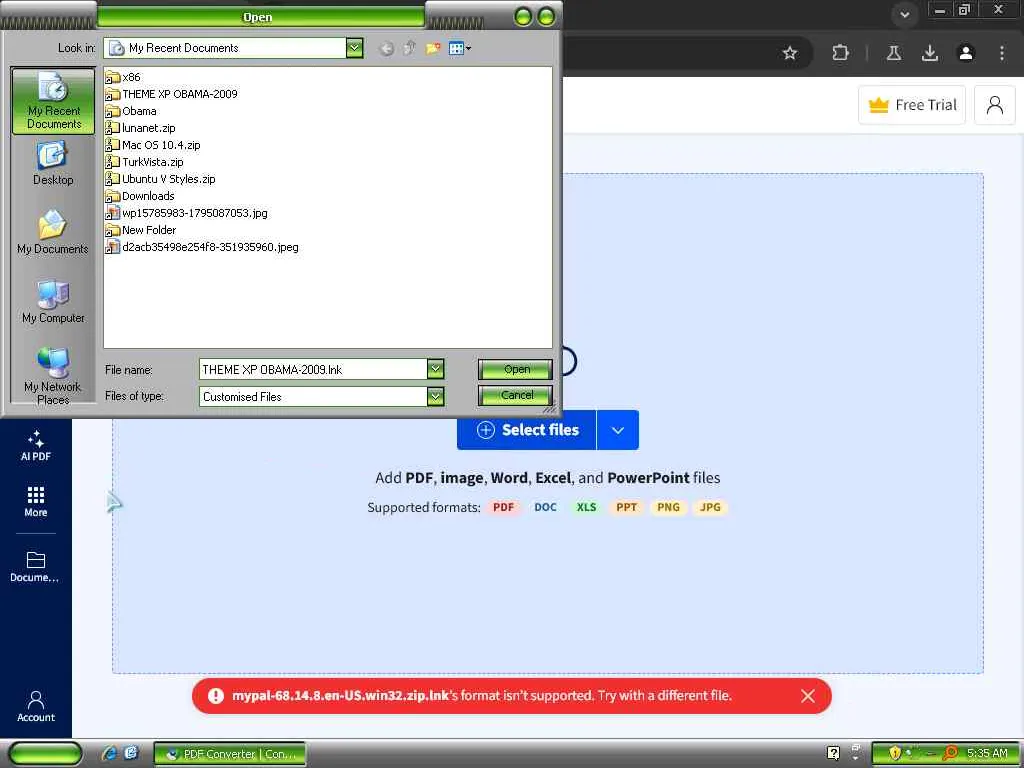Click the Back navigation arrow in dialog
1024x768 pixels.
coord(387,48)
